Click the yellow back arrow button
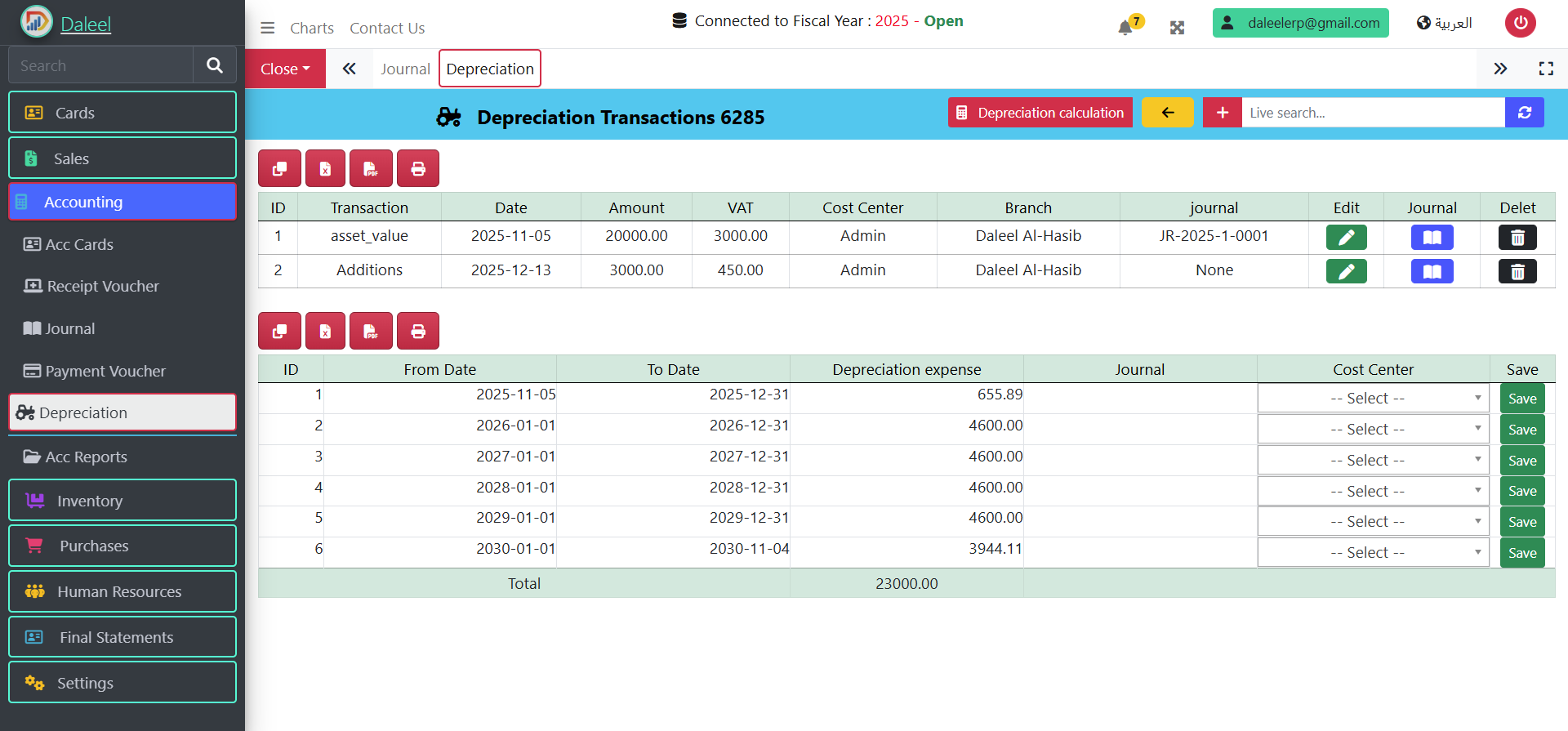 [x=1167, y=113]
